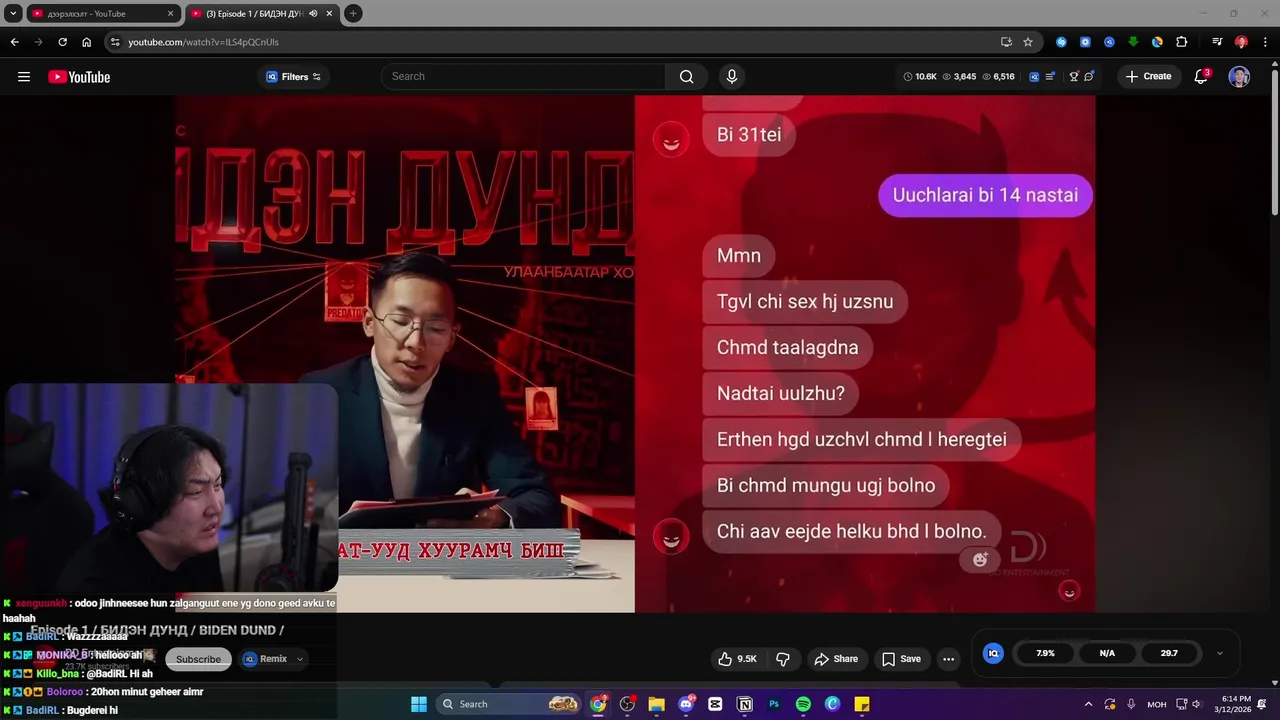Viewport: 1280px width, 720px height.
Task: Open the volume control in system tray
Action: 1197,704
